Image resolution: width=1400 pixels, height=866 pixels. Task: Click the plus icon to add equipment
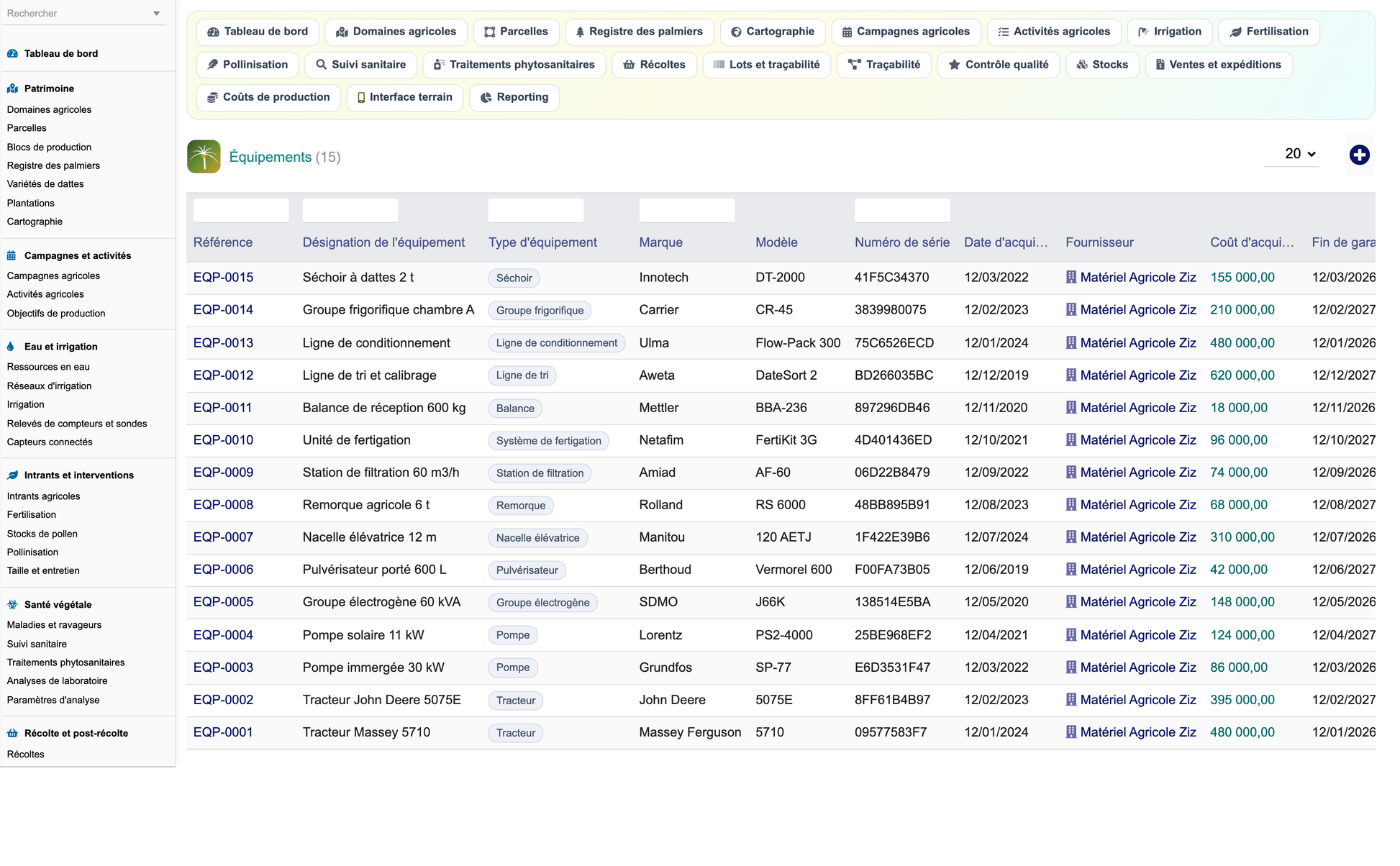(x=1359, y=155)
